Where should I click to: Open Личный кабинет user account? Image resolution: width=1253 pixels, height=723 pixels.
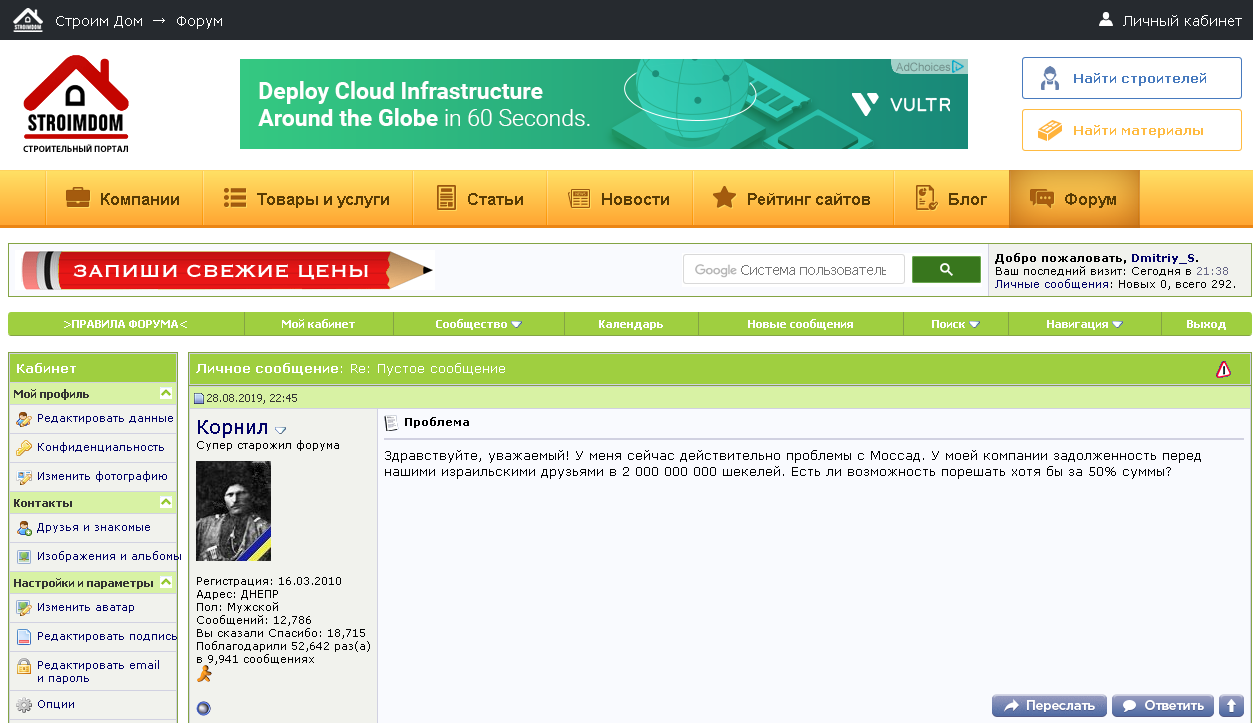[1170, 20]
